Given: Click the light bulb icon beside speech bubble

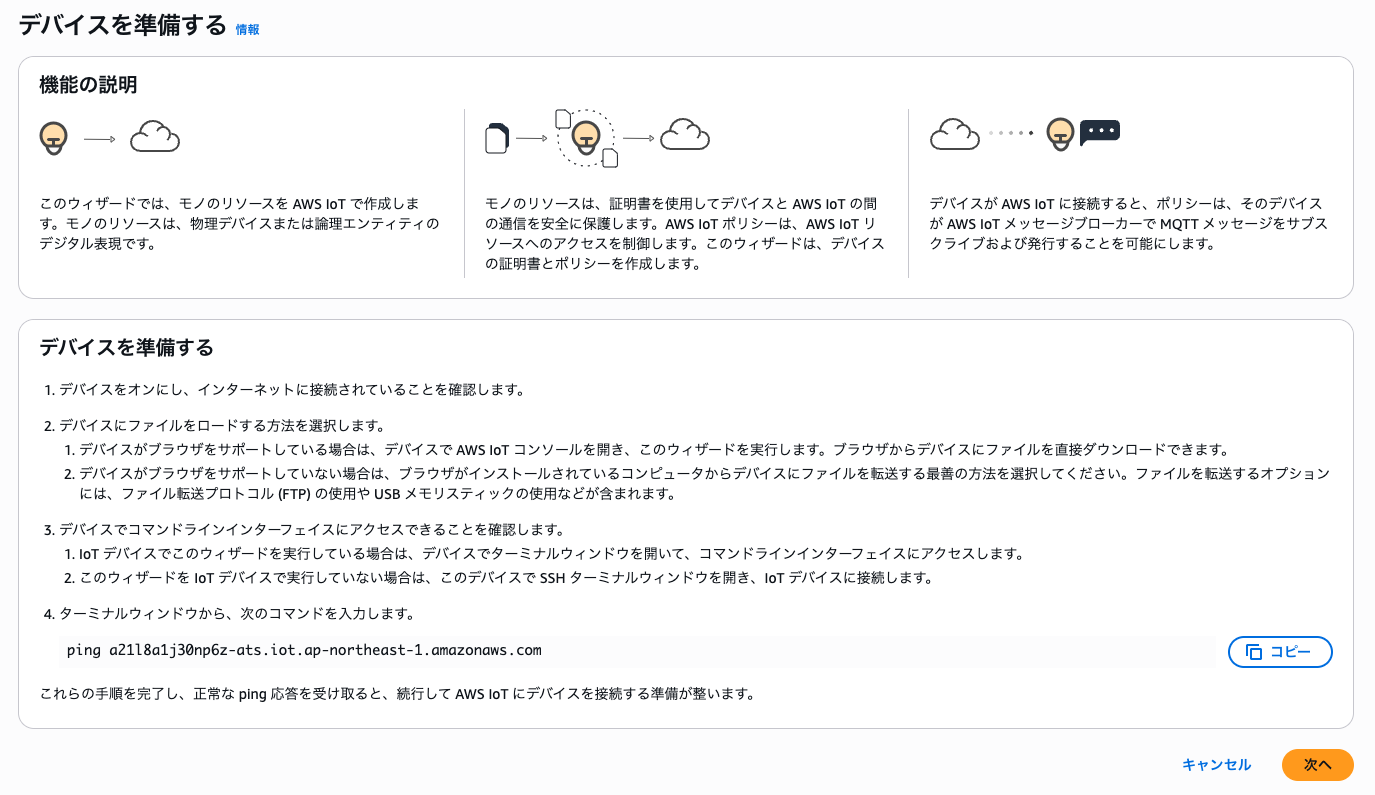Looking at the screenshot, I should 1060,134.
